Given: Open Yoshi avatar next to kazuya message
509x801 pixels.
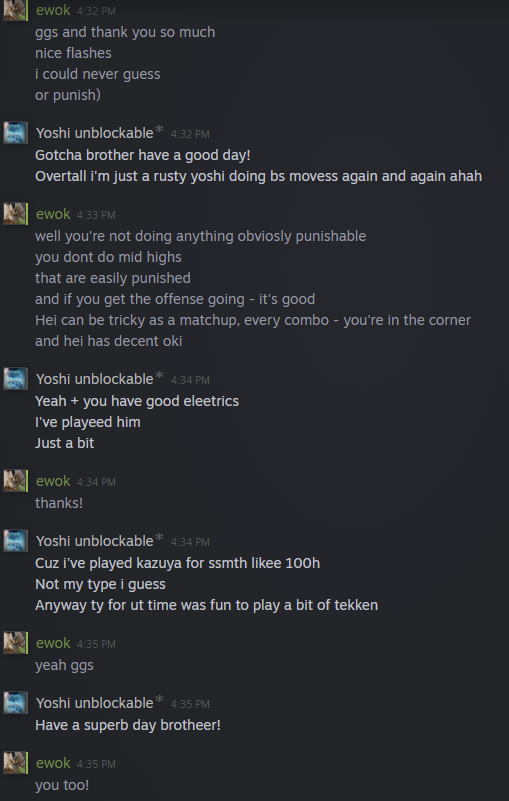Looking at the screenshot, I should point(15,540).
